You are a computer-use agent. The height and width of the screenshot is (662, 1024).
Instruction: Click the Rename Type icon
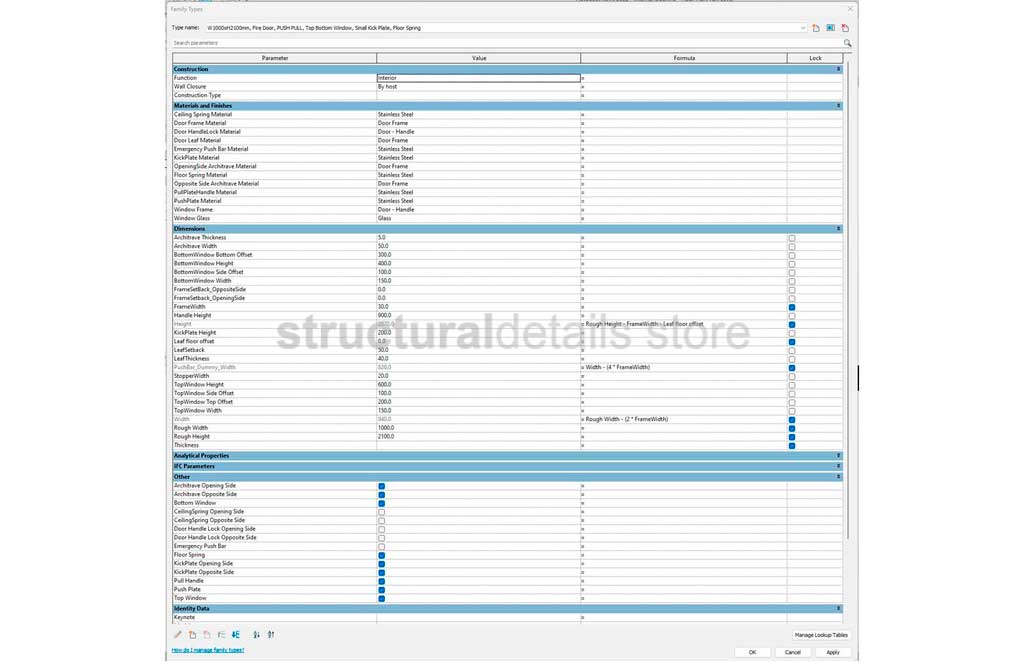coord(830,28)
